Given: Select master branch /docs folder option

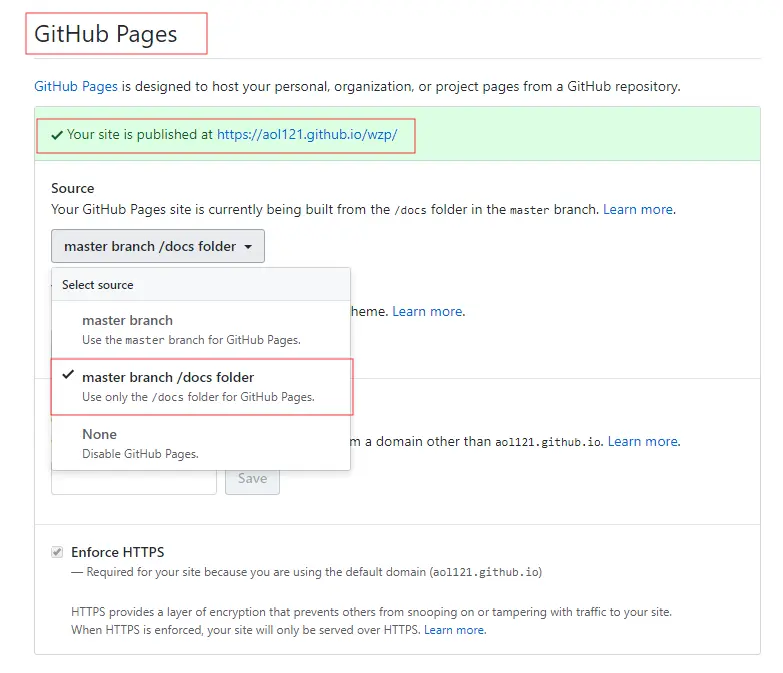Looking at the screenshot, I should click(201, 386).
